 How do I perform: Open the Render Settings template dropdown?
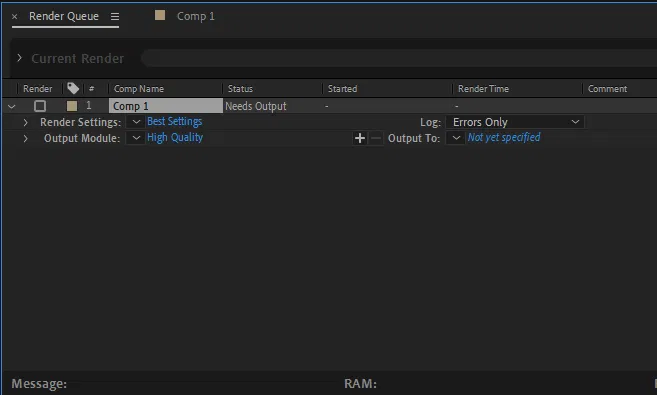[x=136, y=122]
